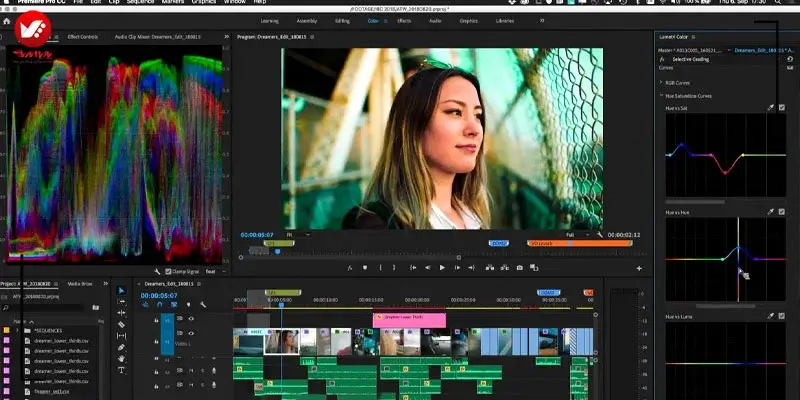The height and width of the screenshot is (400, 800).
Task: Click the Lift button
Action: 490,267
